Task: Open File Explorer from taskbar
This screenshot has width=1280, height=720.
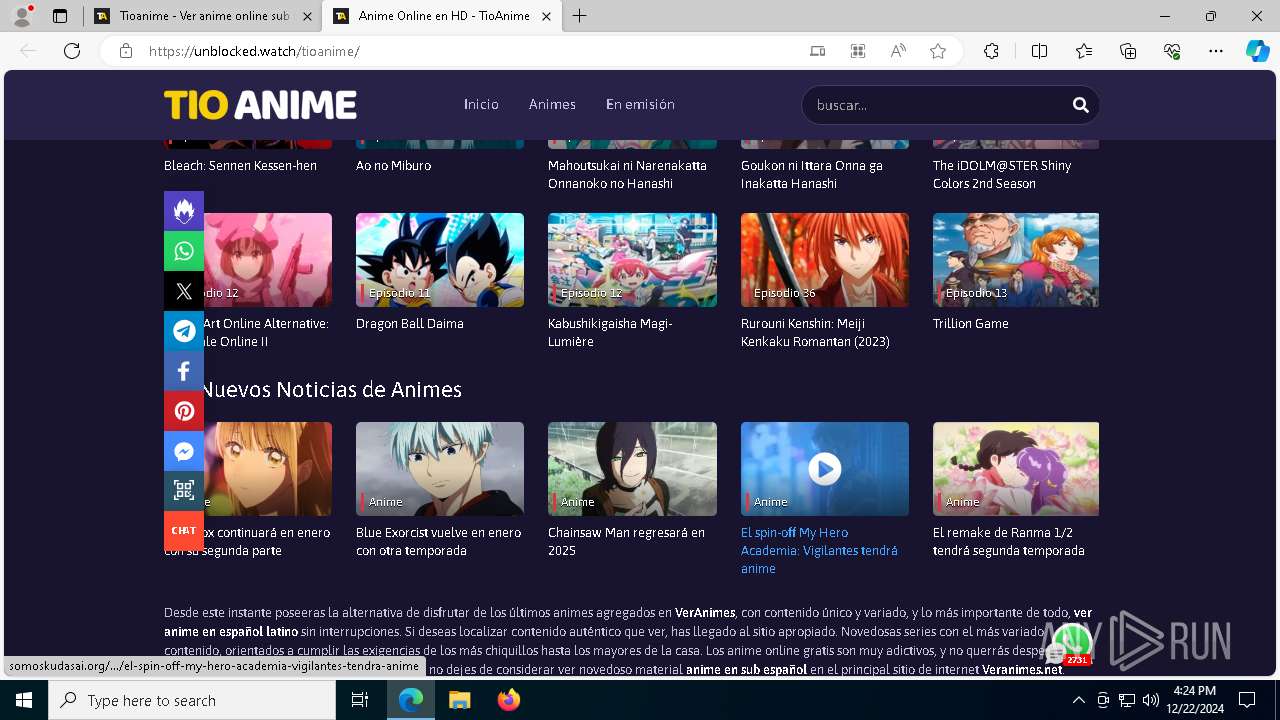Action: tap(460, 700)
